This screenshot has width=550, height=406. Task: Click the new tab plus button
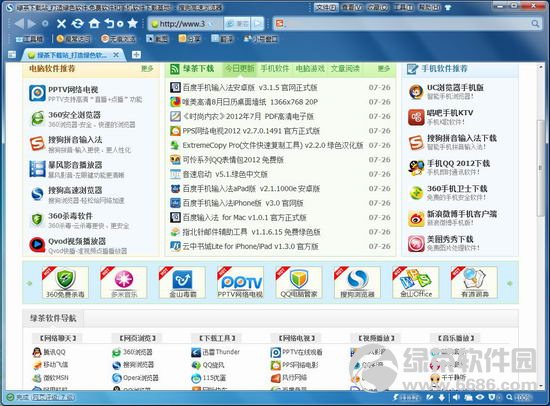136,55
